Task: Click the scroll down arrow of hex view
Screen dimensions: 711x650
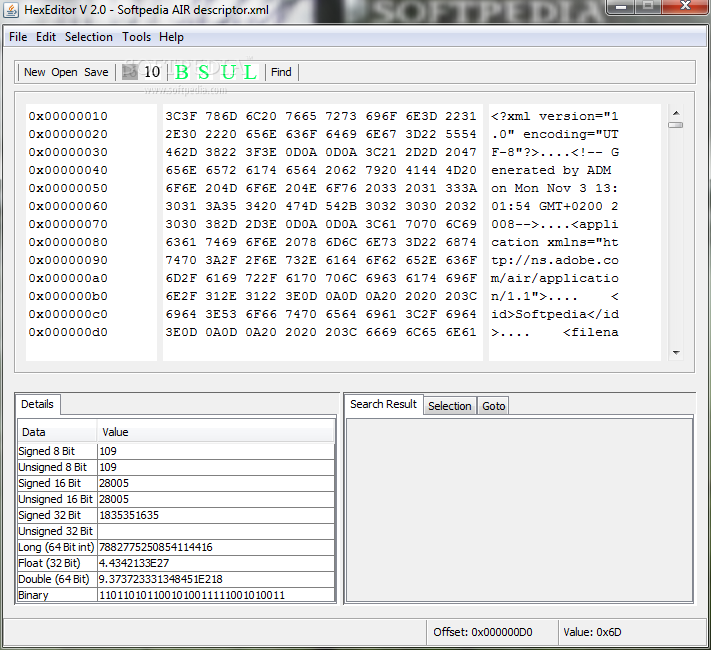Action: pyautogui.click(x=676, y=352)
